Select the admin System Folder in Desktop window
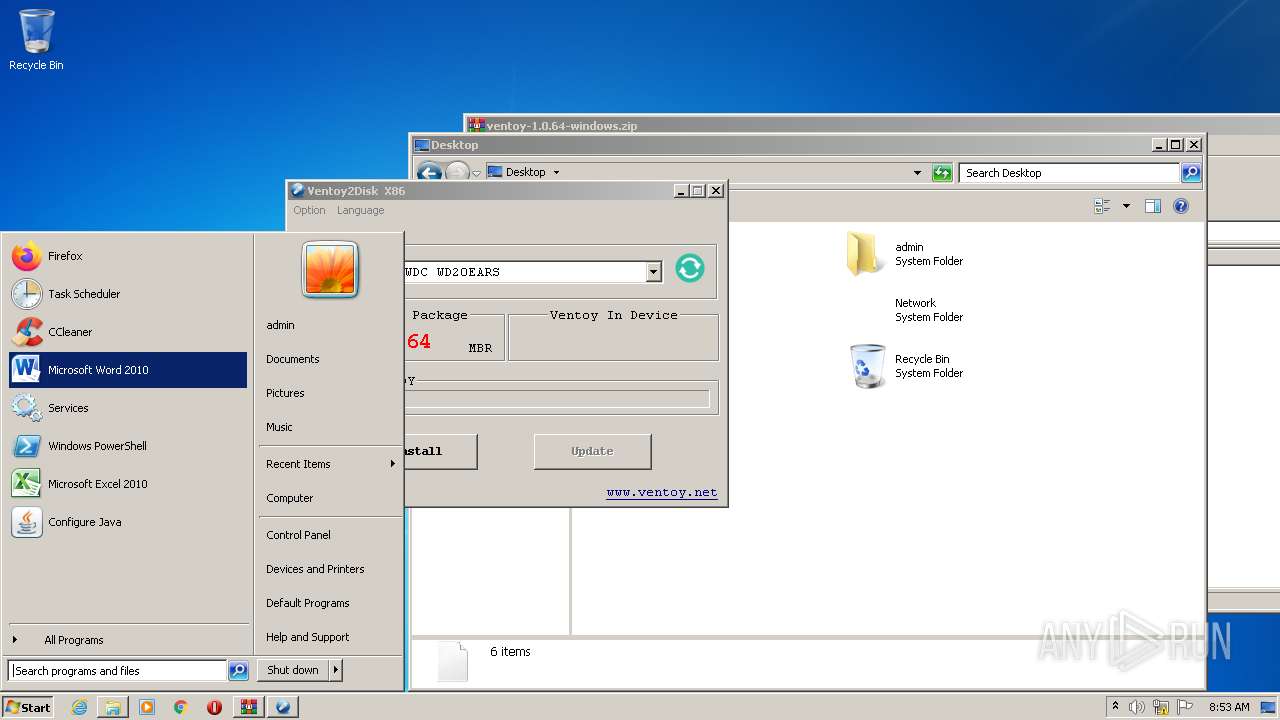This screenshot has height=720, width=1280. tap(905, 254)
